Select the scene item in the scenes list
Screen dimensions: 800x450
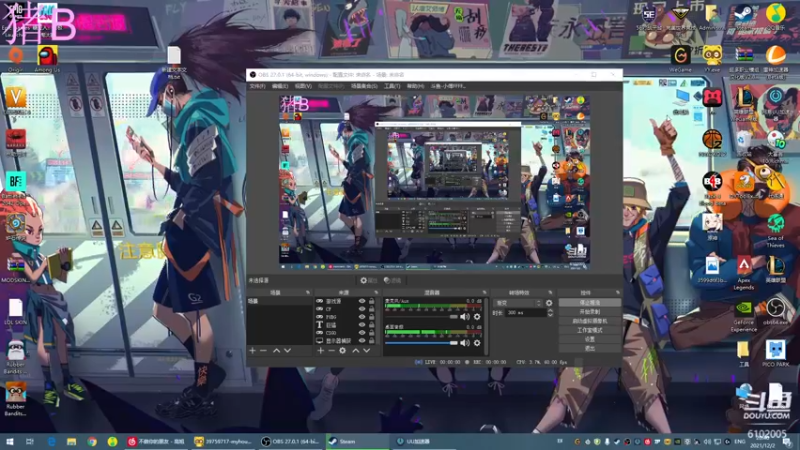pos(280,302)
